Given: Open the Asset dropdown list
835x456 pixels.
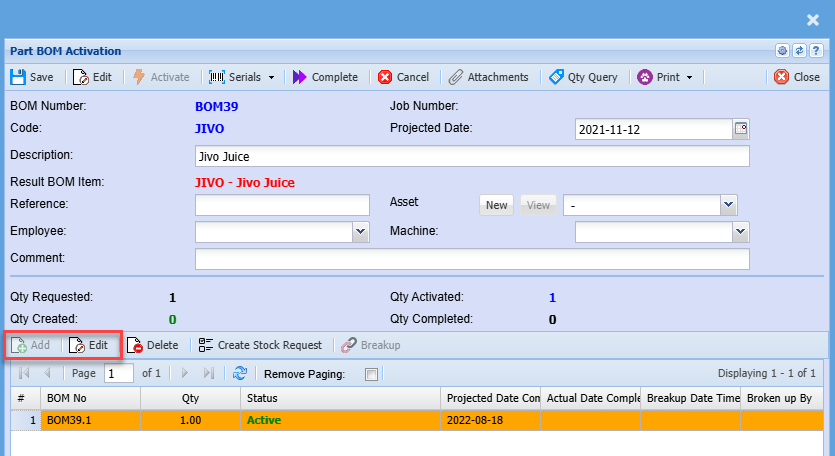Looking at the screenshot, I should (729, 205).
